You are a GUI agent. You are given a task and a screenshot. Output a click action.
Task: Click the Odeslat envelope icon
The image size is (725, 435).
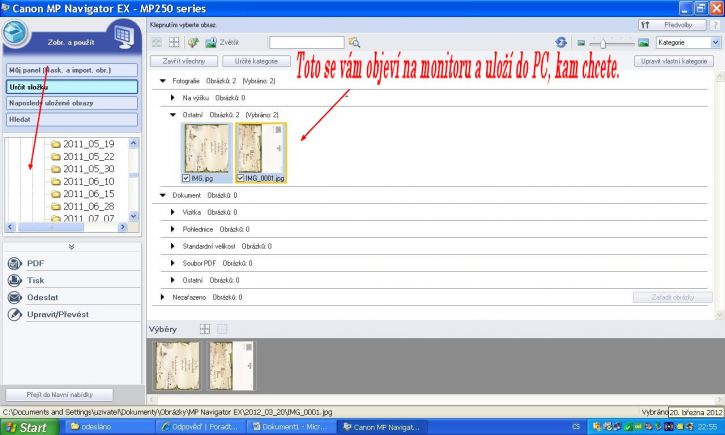tap(14, 297)
